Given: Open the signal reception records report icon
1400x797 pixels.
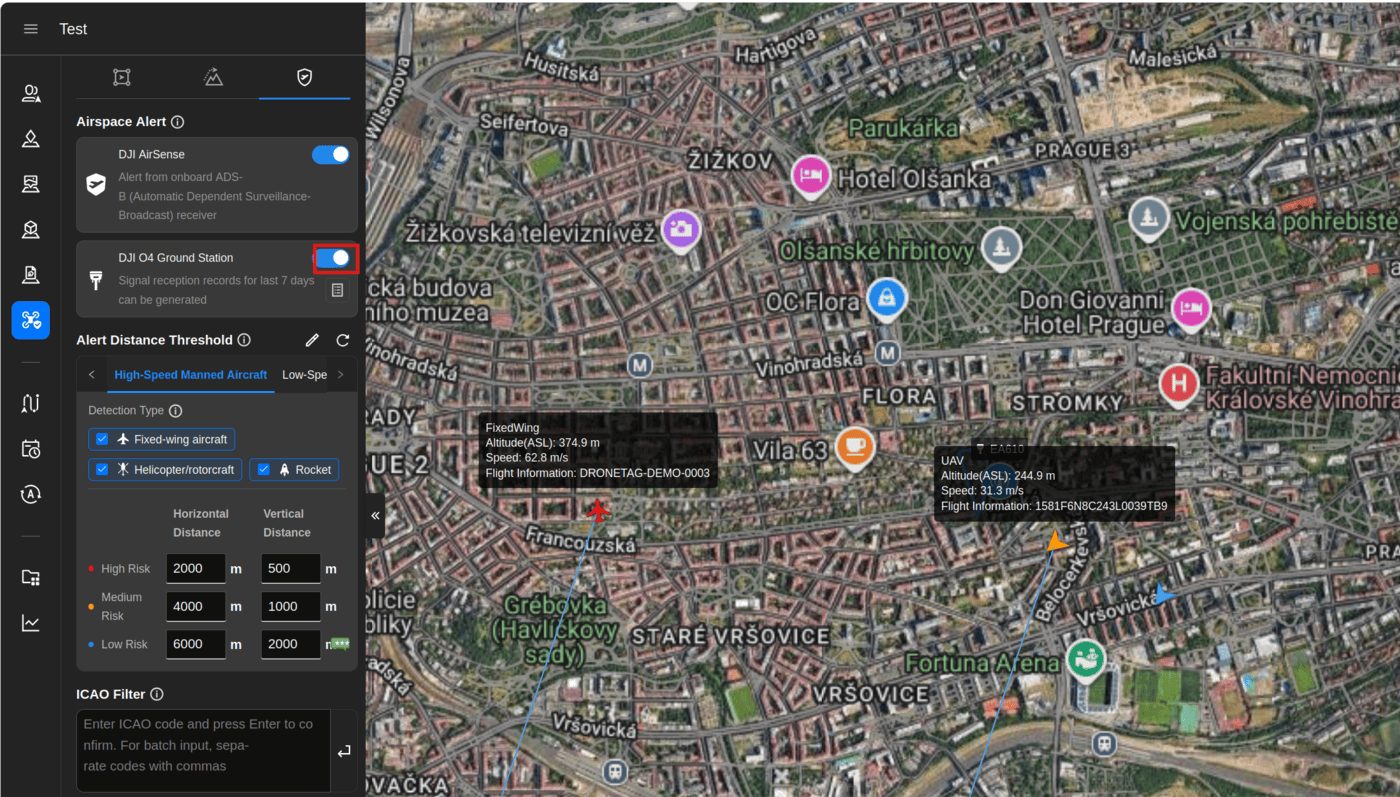Looking at the screenshot, I should point(337,290).
